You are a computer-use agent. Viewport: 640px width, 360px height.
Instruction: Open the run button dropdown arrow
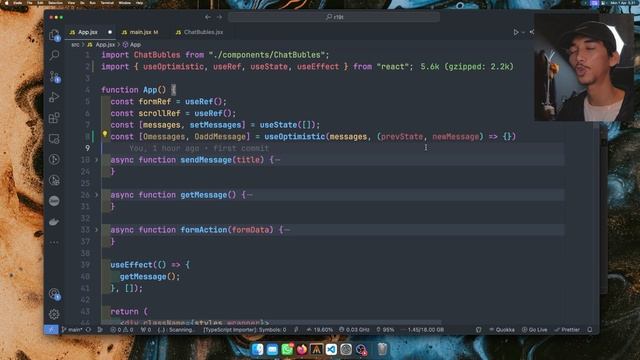pyautogui.click(x=523, y=32)
